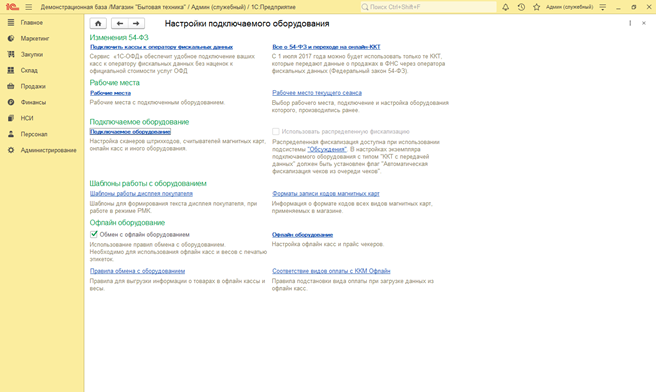
Task: Click Закупки cart icon
Action: [x=11, y=54]
